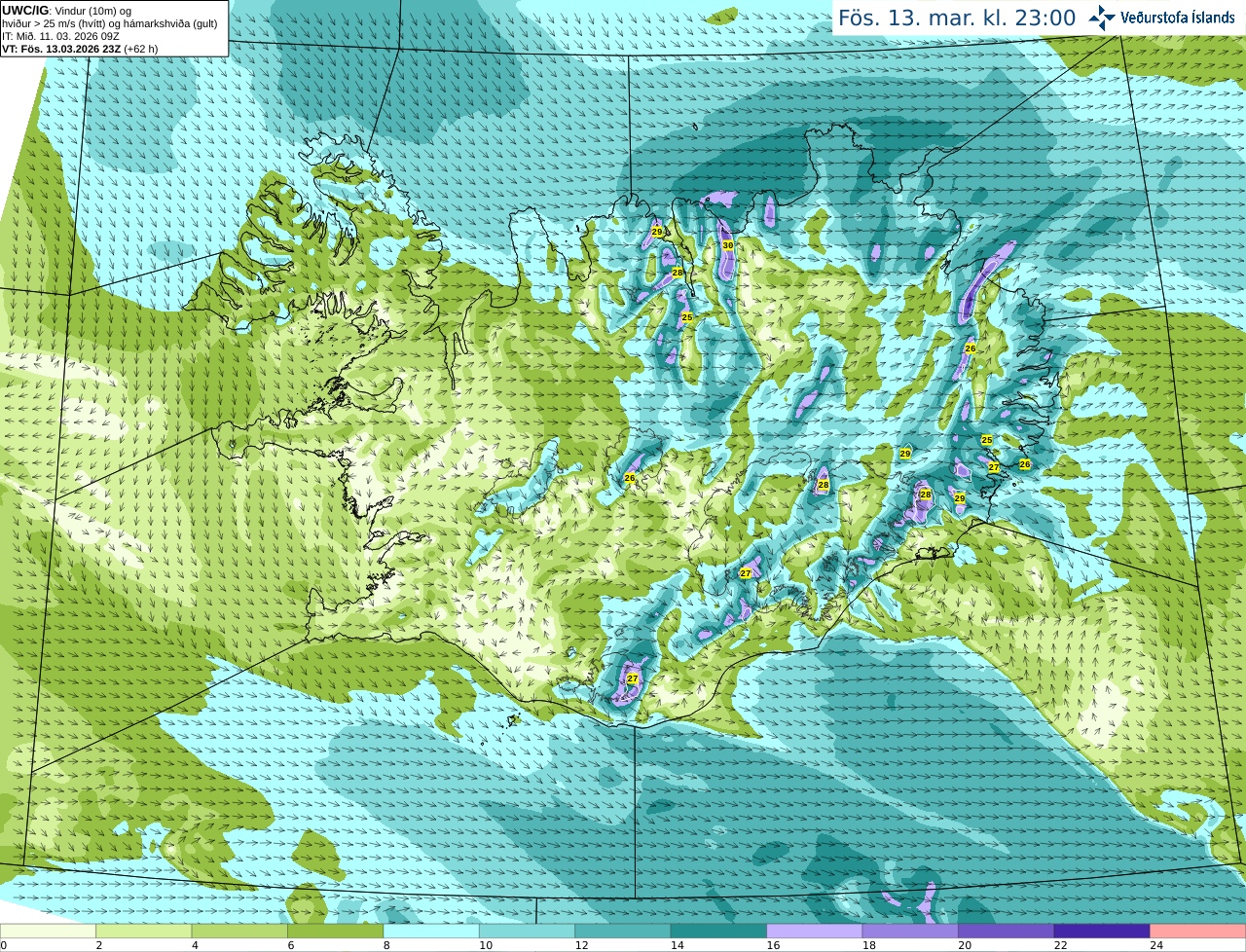Screen dimensions: 1246x952
Task: Click the legend tick label 14
Action: point(678,945)
